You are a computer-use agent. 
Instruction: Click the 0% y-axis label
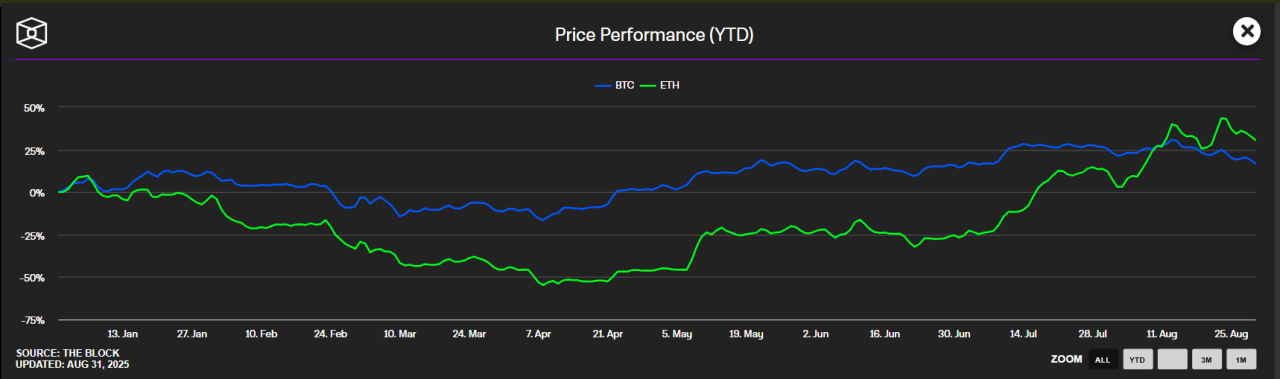tap(36, 192)
